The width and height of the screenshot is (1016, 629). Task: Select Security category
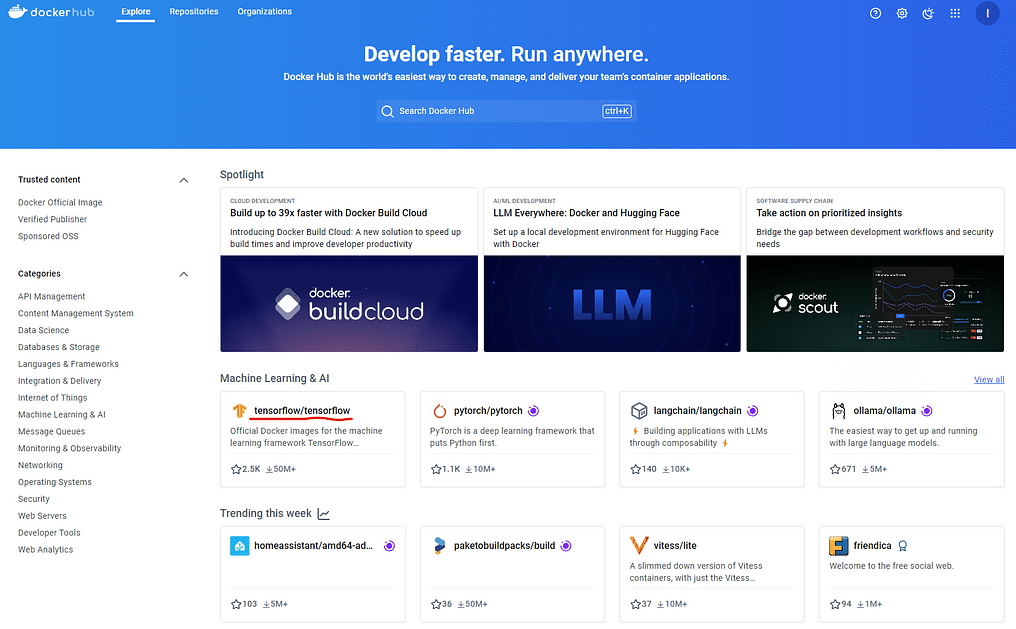pyautogui.click(x=34, y=498)
